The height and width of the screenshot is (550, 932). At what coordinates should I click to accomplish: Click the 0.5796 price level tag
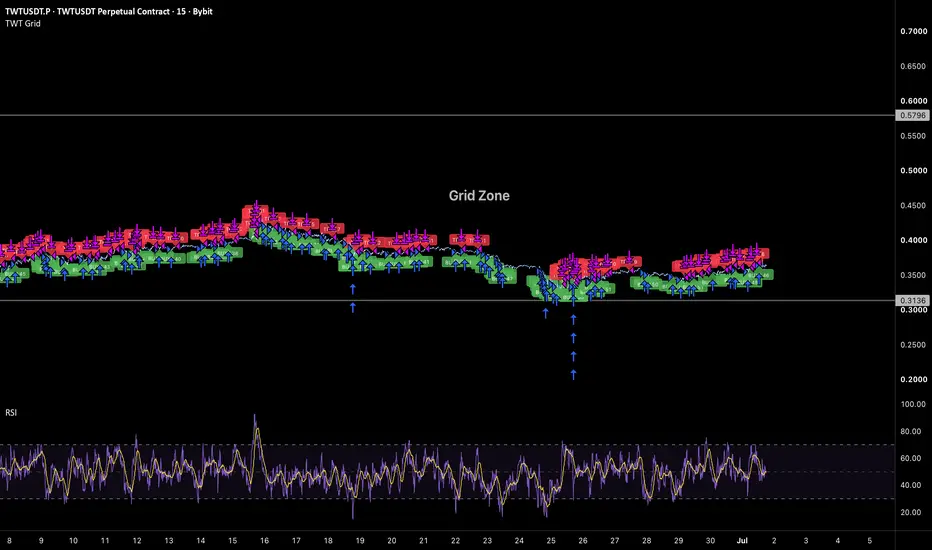912,115
